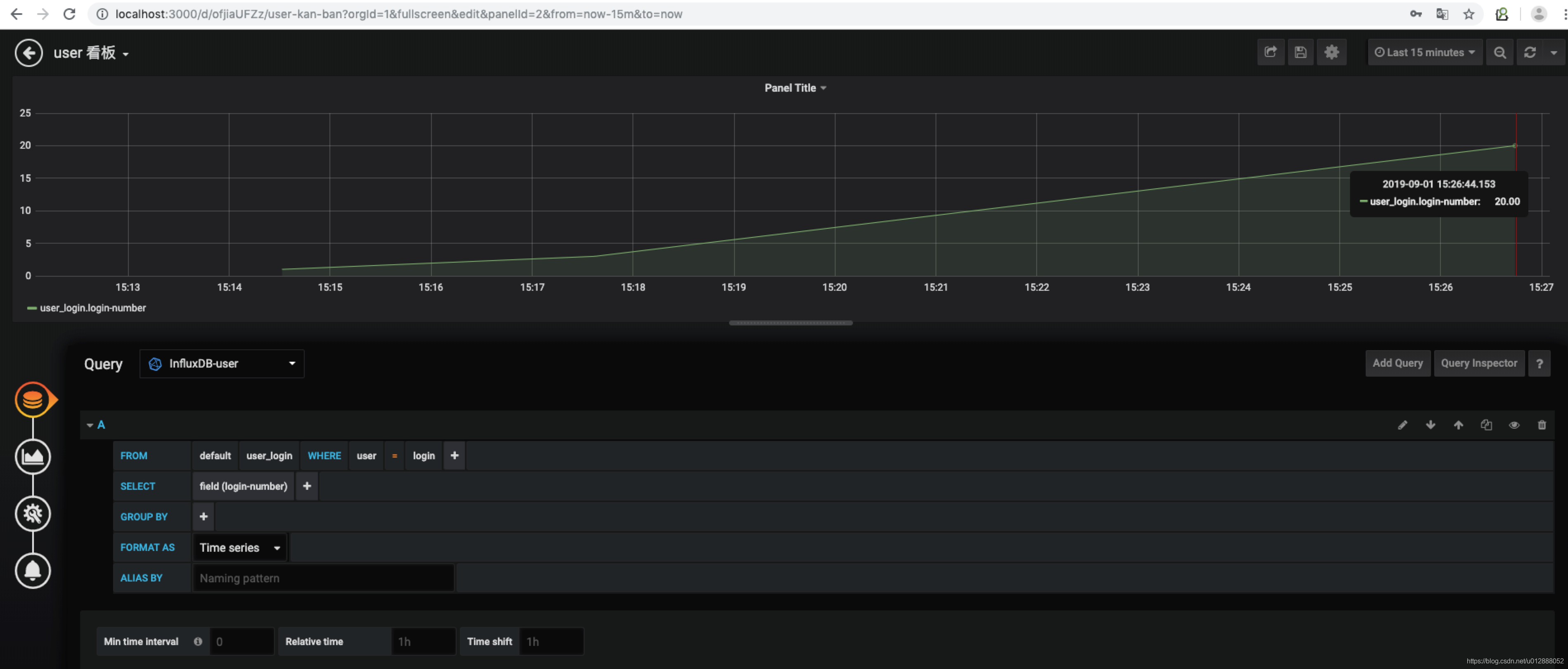Screen dimensions: 1568x669
Task: View site information icon in address bar
Action: [102, 14]
